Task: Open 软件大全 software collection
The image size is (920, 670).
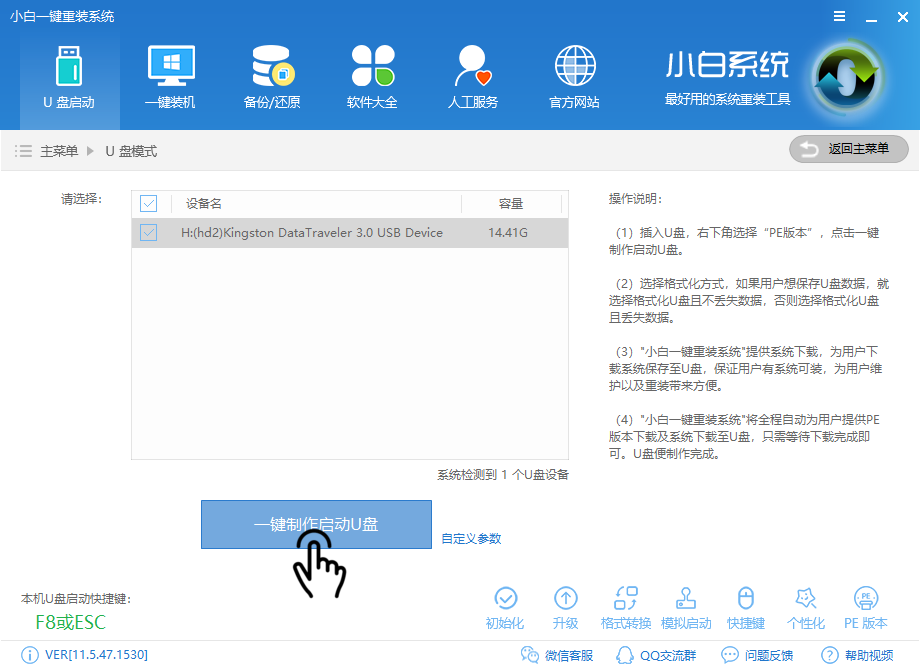Action: (x=372, y=75)
